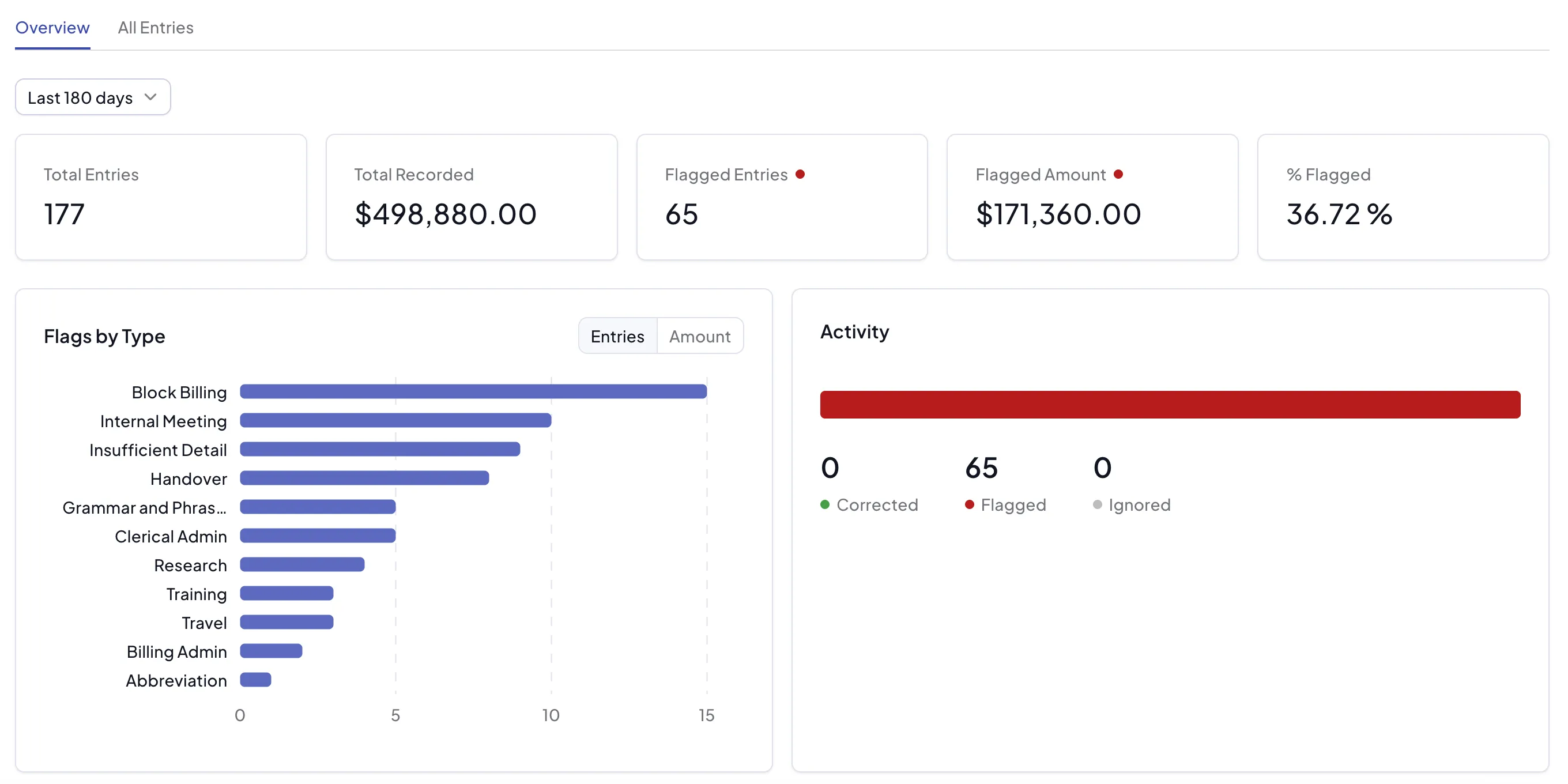This screenshot has height=784, width=1568.
Task: Click the red Activity progress bar
Action: click(x=1170, y=405)
